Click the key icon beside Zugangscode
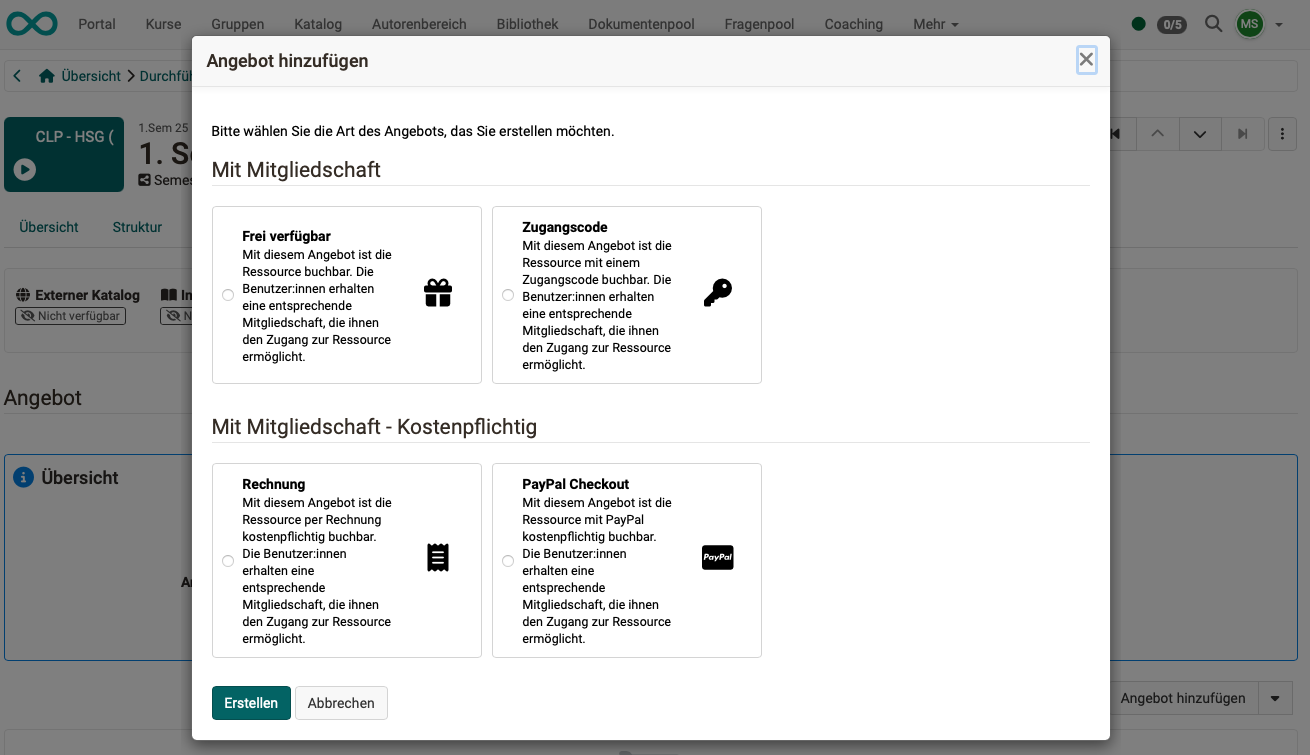 pyautogui.click(x=718, y=293)
